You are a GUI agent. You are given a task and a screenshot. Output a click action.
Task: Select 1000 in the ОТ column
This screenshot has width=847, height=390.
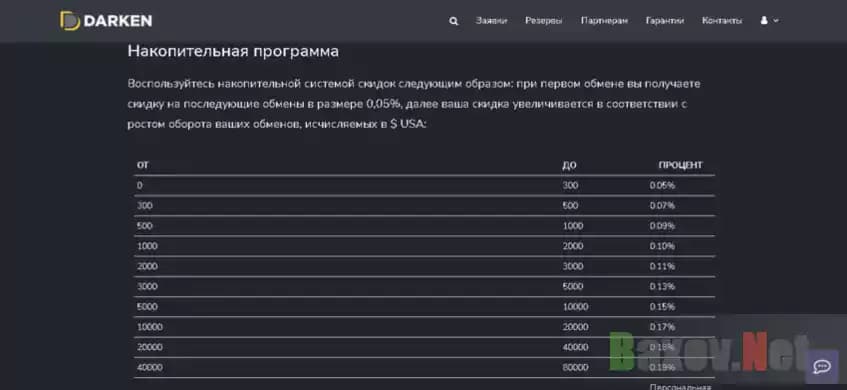point(147,246)
